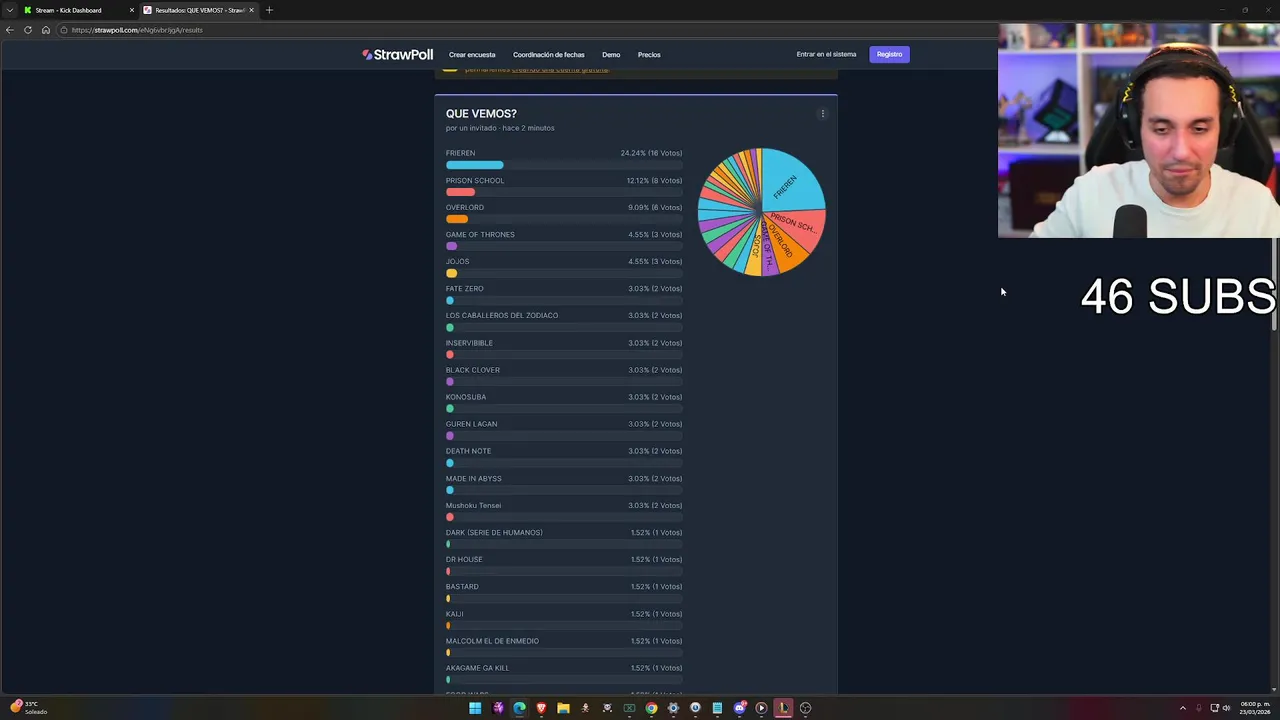Go back in the browser
The height and width of the screenshot is (720, 1280).
pos(10,30)
